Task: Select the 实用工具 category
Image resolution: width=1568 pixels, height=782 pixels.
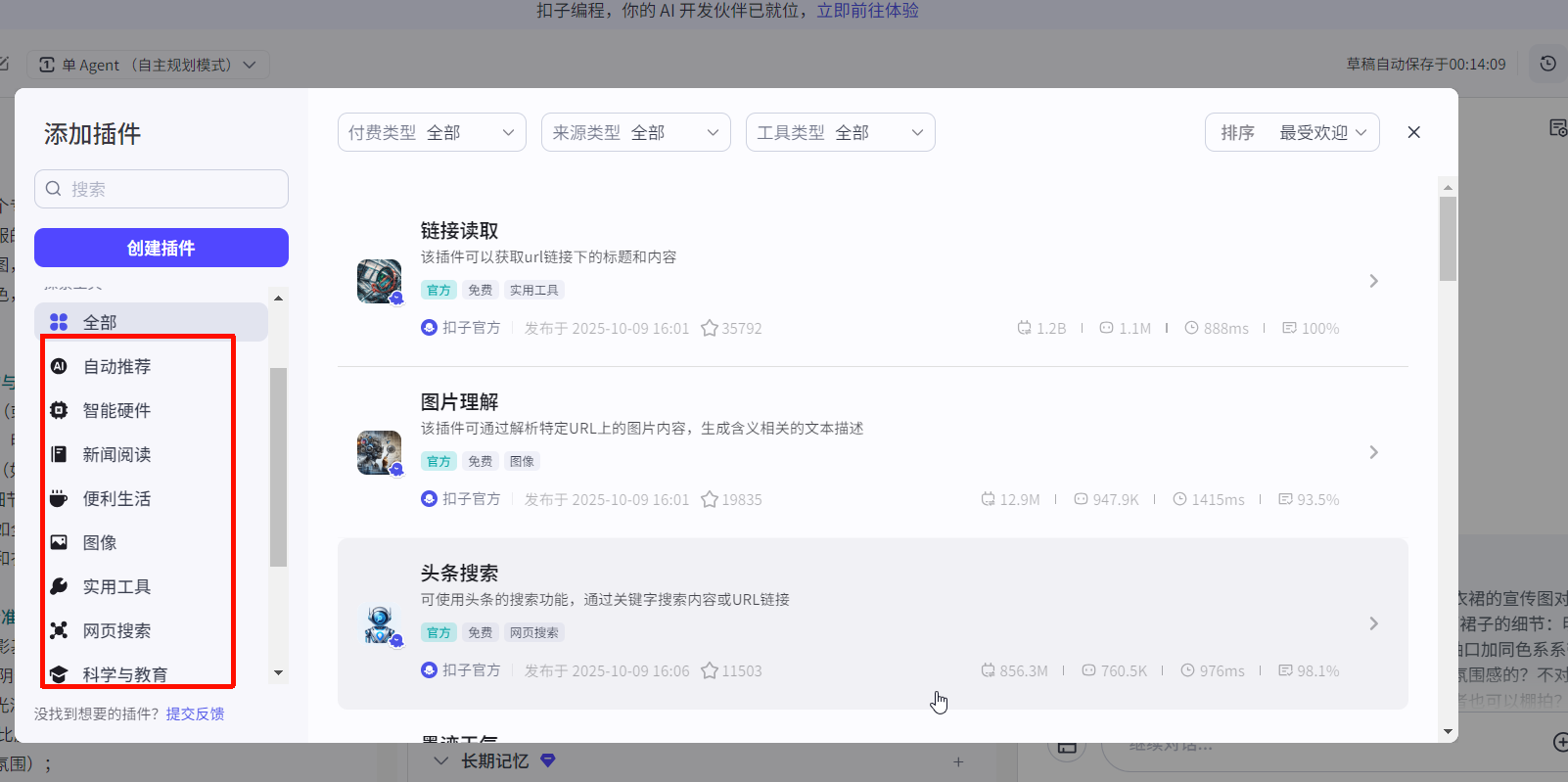Action: coord(151,586)
